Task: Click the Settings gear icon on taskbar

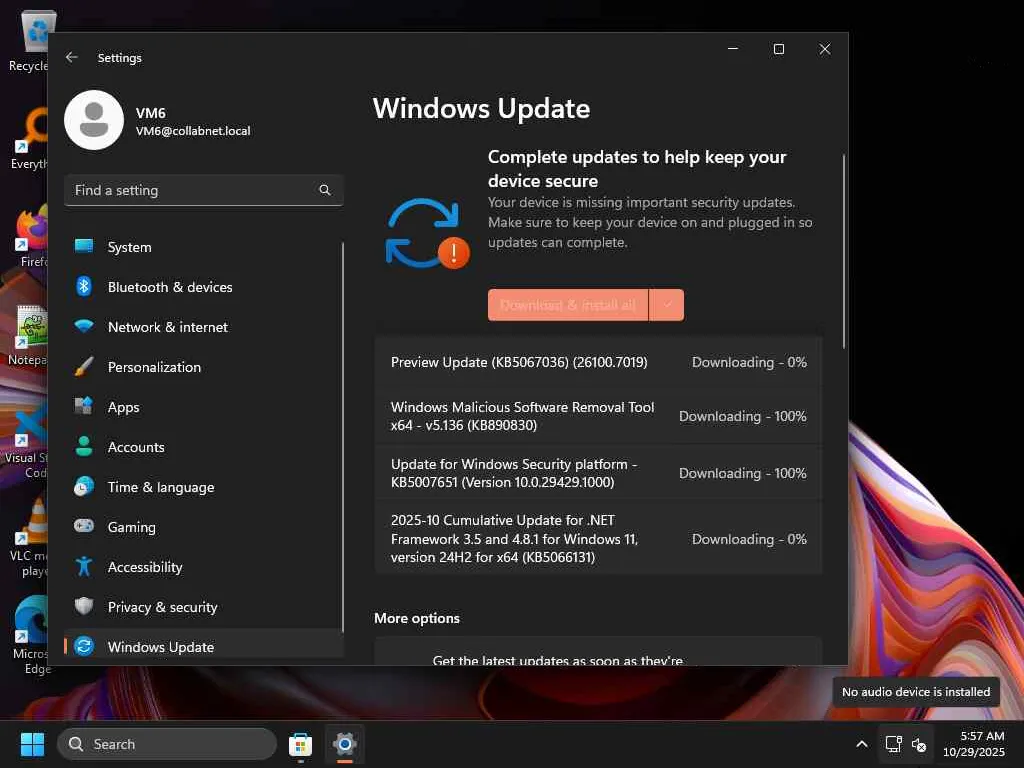Action: pyautogui.click(x=345, y=744)
